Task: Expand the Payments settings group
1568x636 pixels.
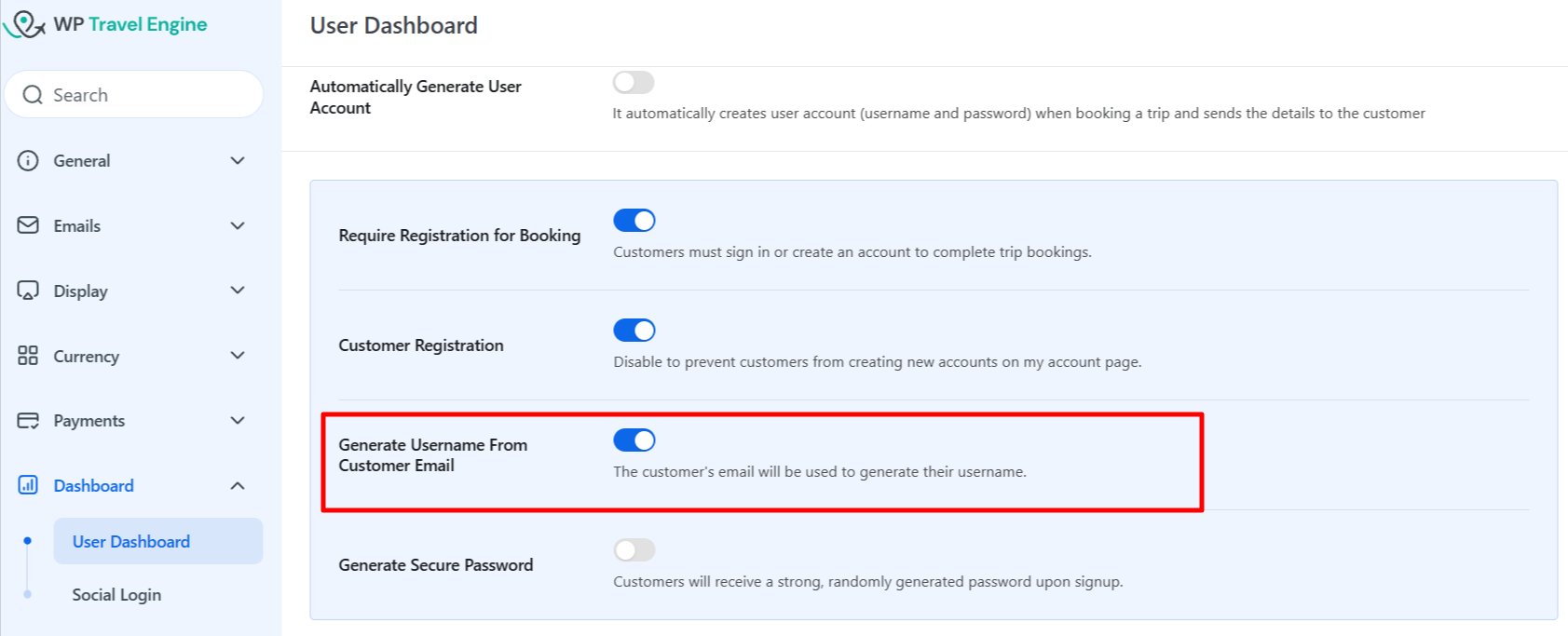Action: point(238,420)
